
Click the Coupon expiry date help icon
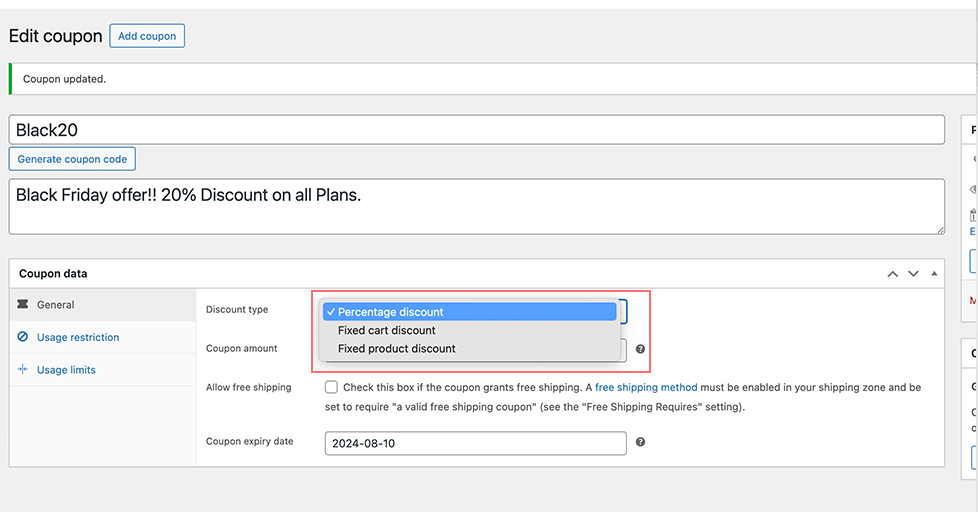[640, 442]
